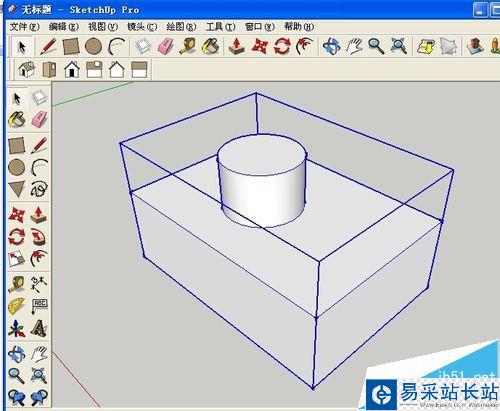
Task: Click Zoom Extents in the left palette
Action: (x=39, y=376)
